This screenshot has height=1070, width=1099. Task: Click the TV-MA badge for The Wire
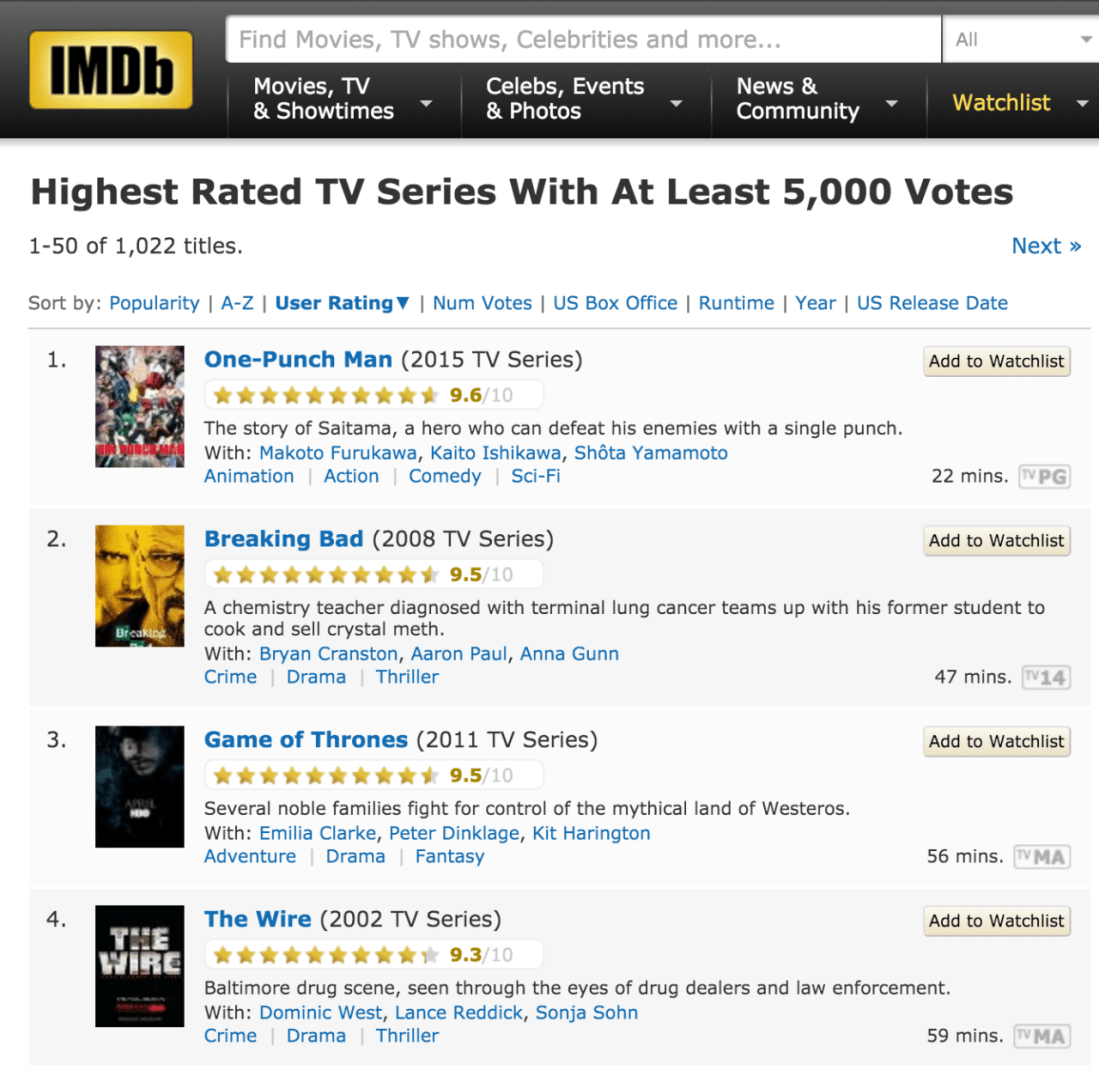point(1042,1036)
